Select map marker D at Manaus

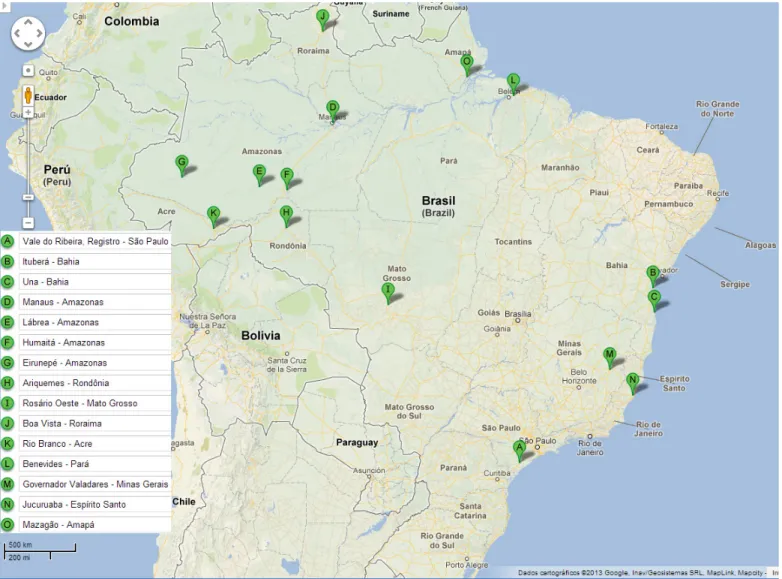coord(333,111)
